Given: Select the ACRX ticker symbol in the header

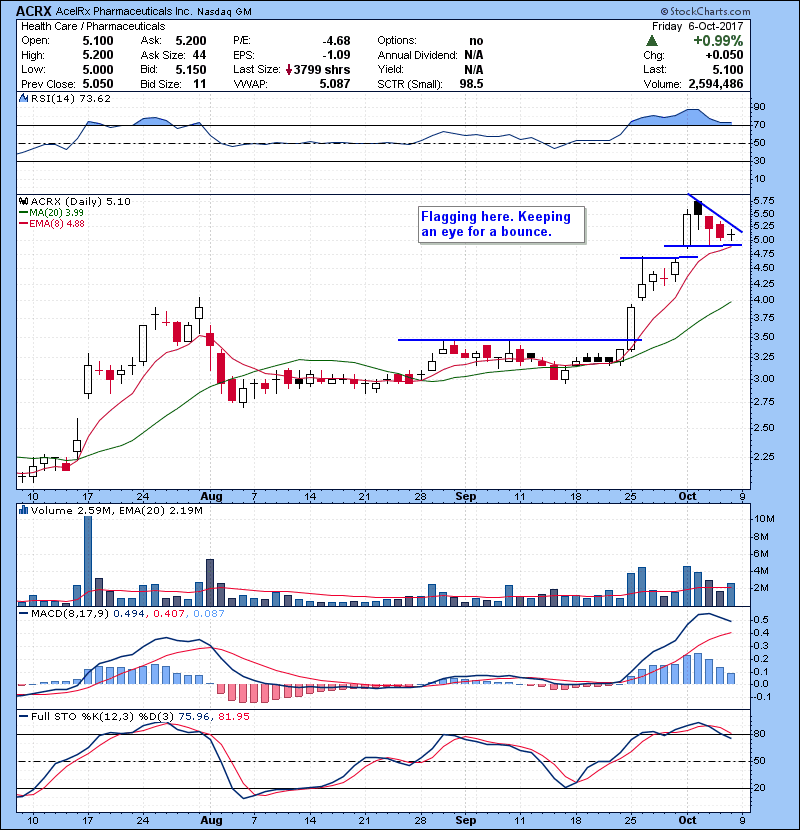Looking at the screenshot, I should 33,11.
